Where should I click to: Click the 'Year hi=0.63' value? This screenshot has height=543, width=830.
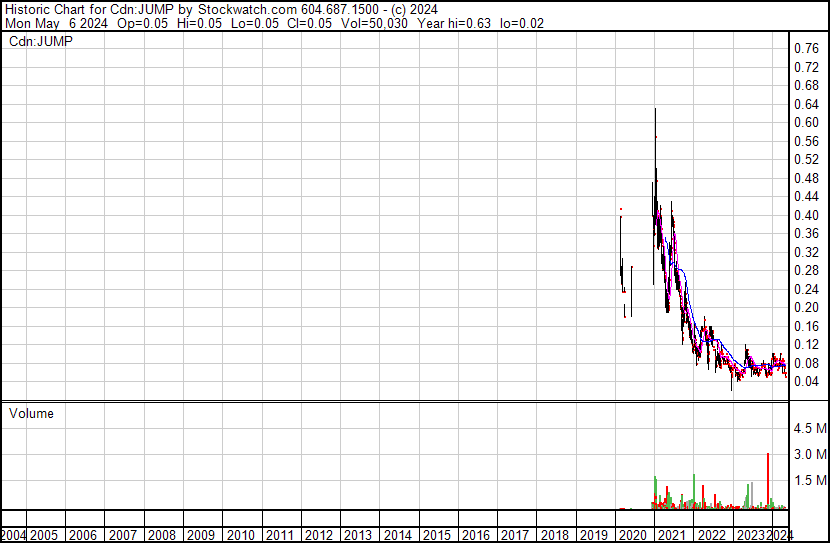(x=454, y=23)
